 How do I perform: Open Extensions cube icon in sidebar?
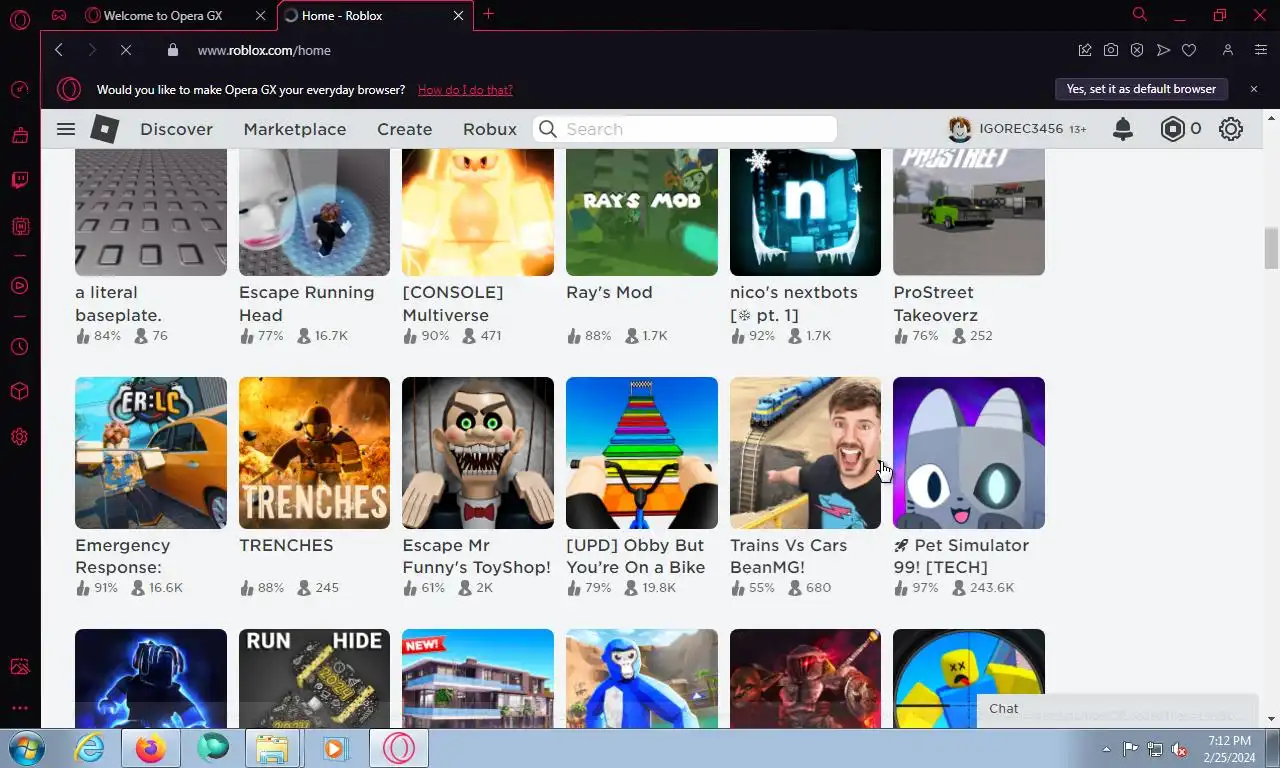[19, 391]
